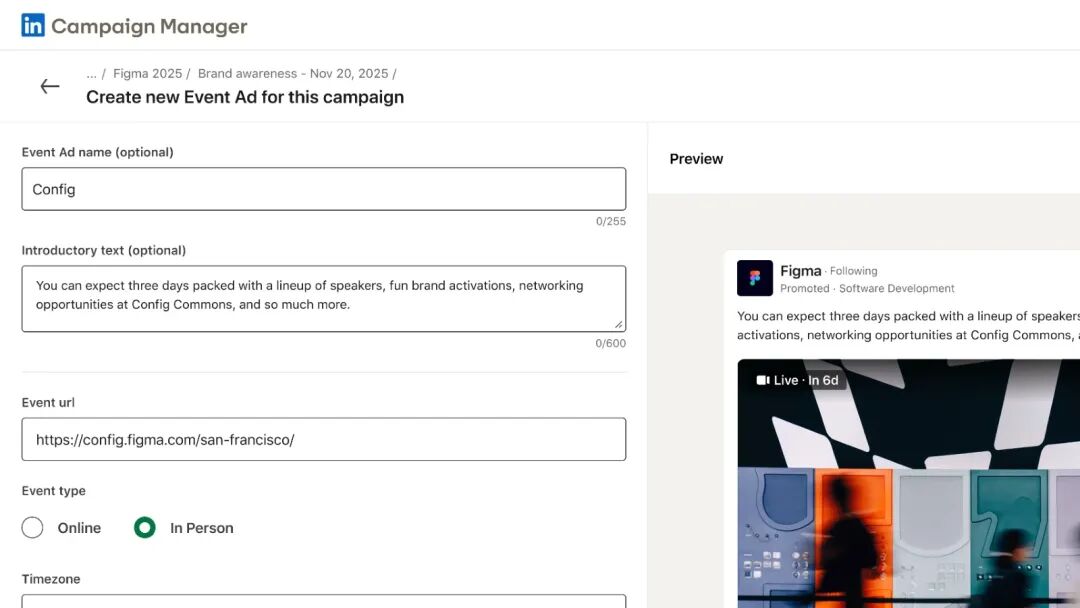Screen dimensions: 1080x608
Task: Click the Figma company logo in preview
Action: (x=754, y=278)
